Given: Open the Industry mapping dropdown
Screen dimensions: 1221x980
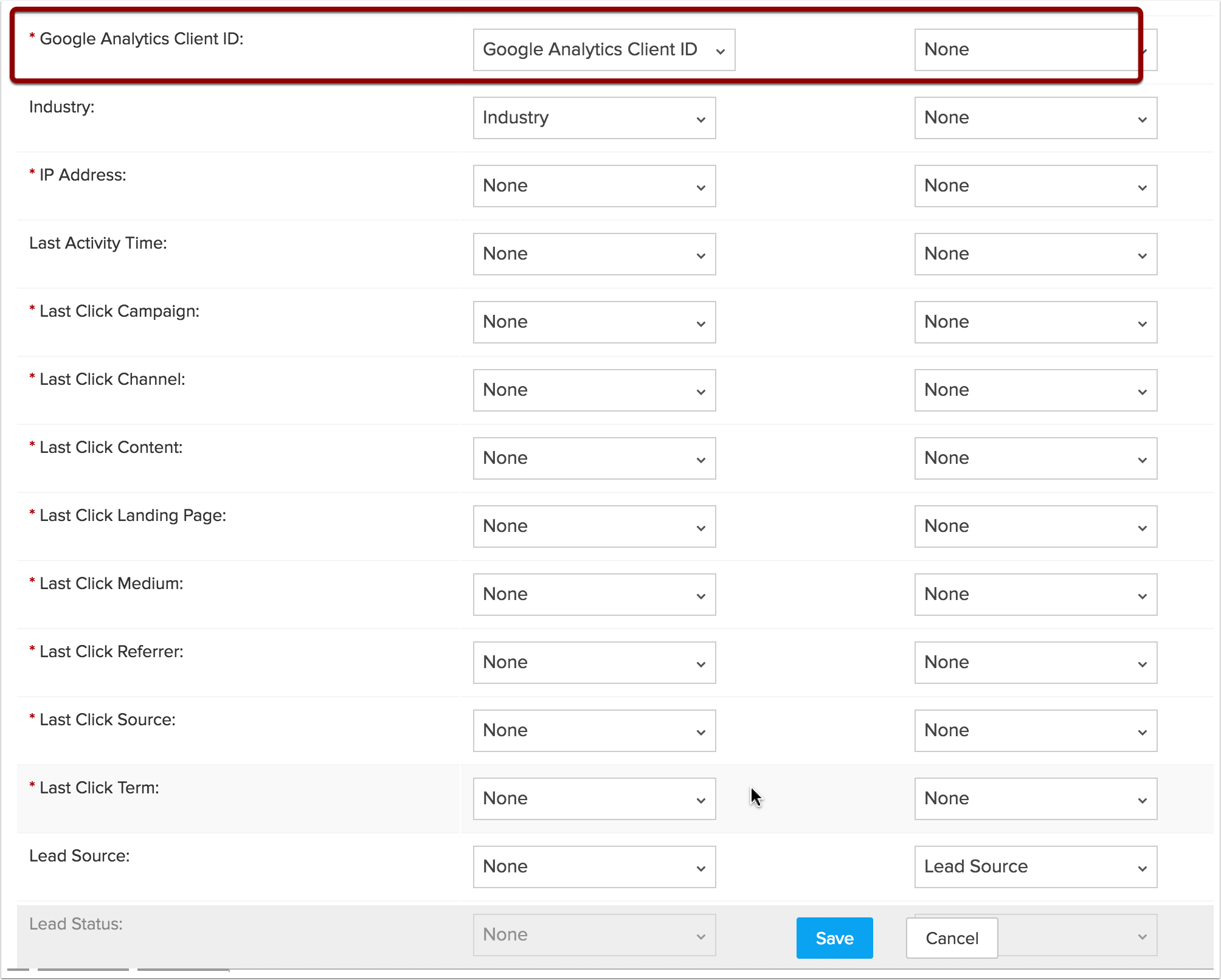Looking at the screenshot, I should (594, 117).
